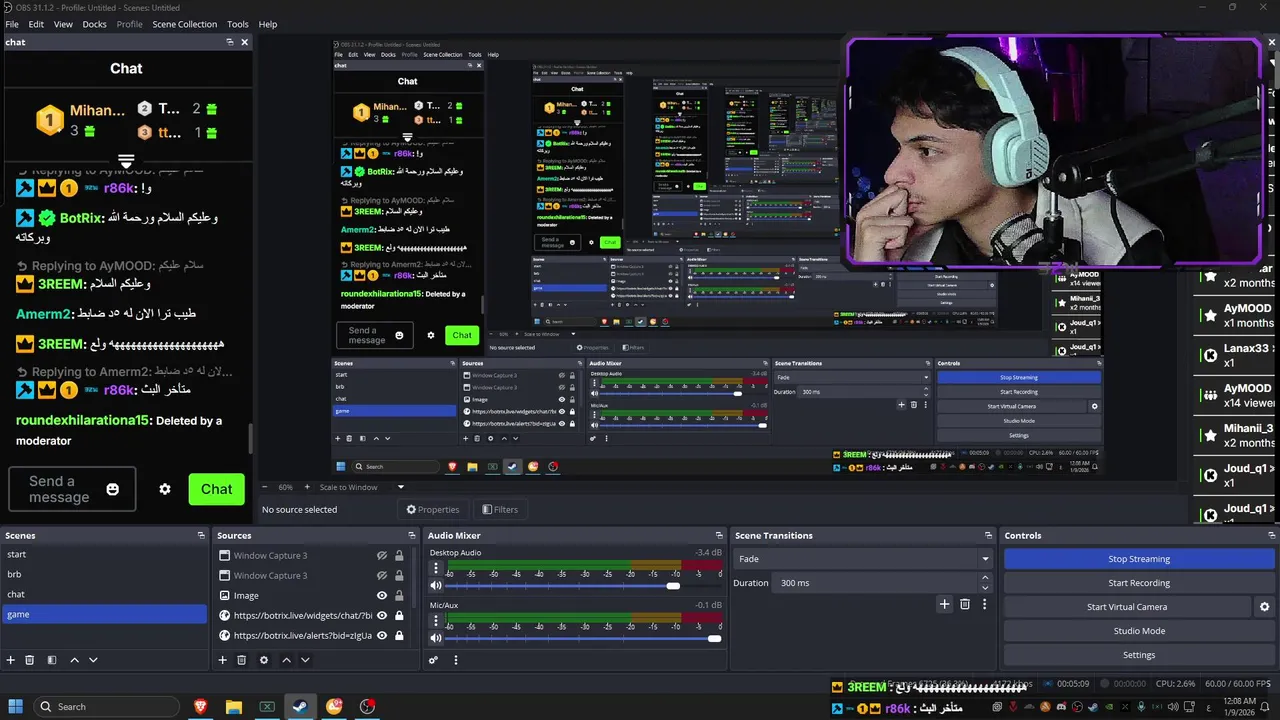Add a new source with plus icon
Viewport: 1280px width, 720px height.
coord(223,660)
